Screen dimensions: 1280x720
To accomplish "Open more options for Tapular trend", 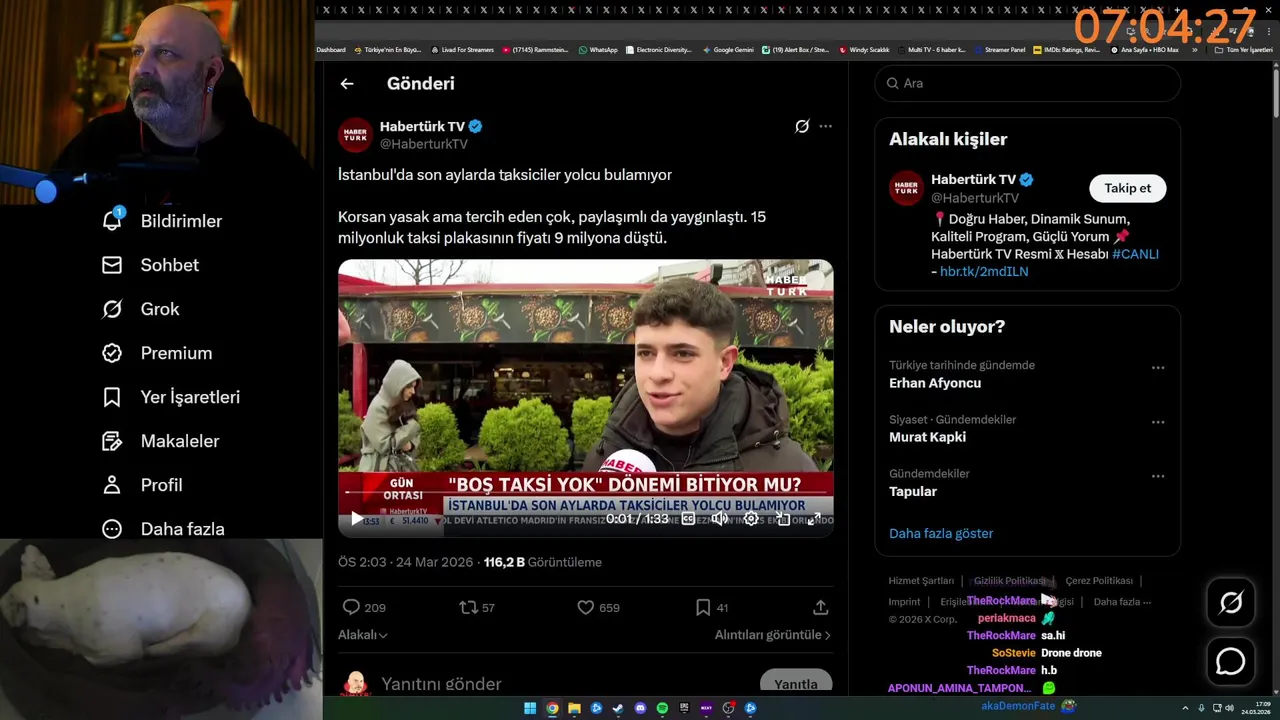I will 1158,476.
